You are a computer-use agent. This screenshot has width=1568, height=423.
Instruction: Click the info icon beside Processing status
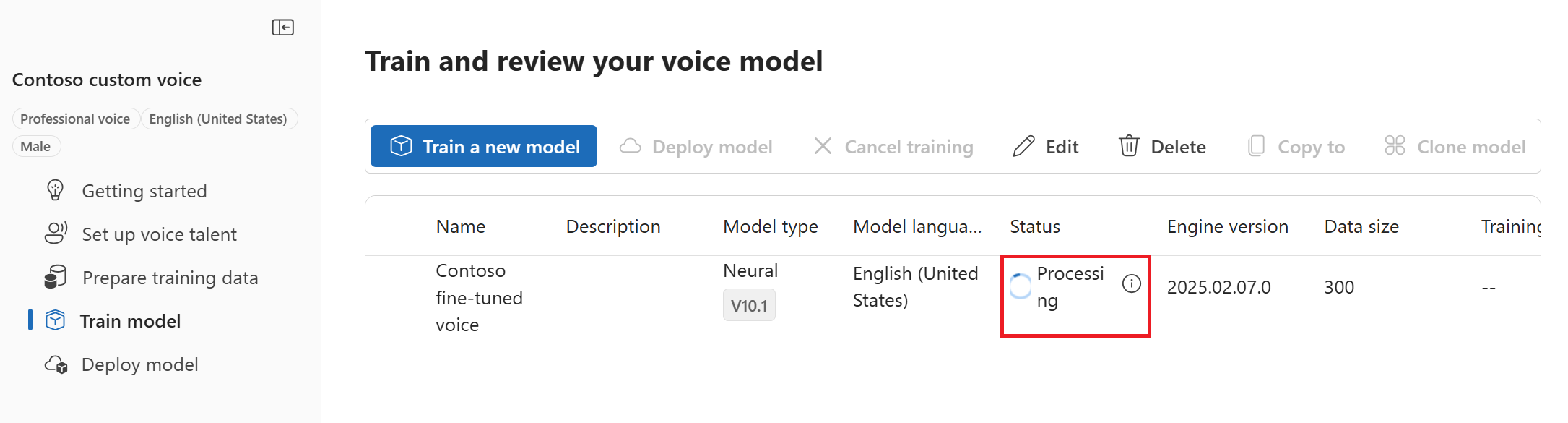[x=1131, y=283]
